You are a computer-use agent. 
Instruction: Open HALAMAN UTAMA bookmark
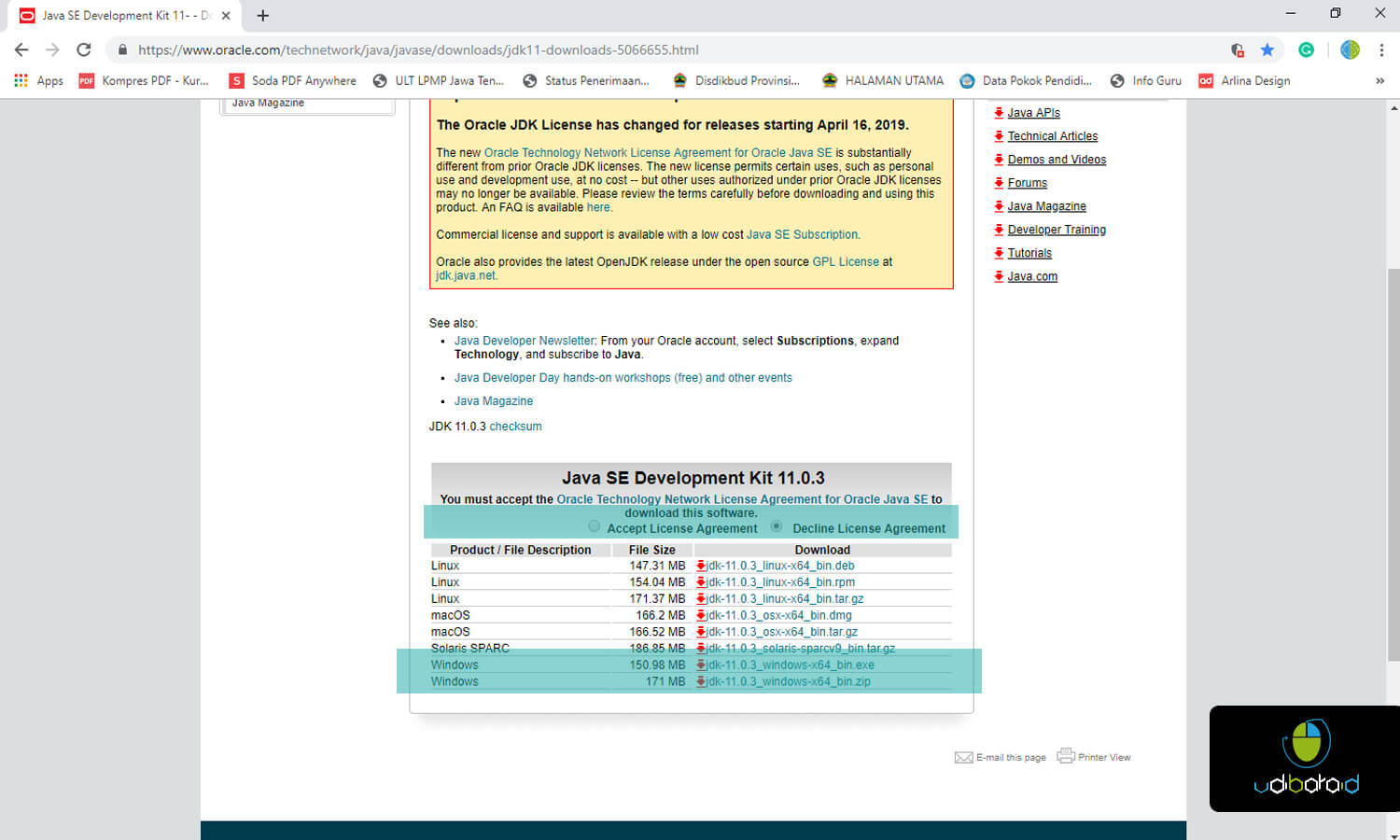[883, 80]
